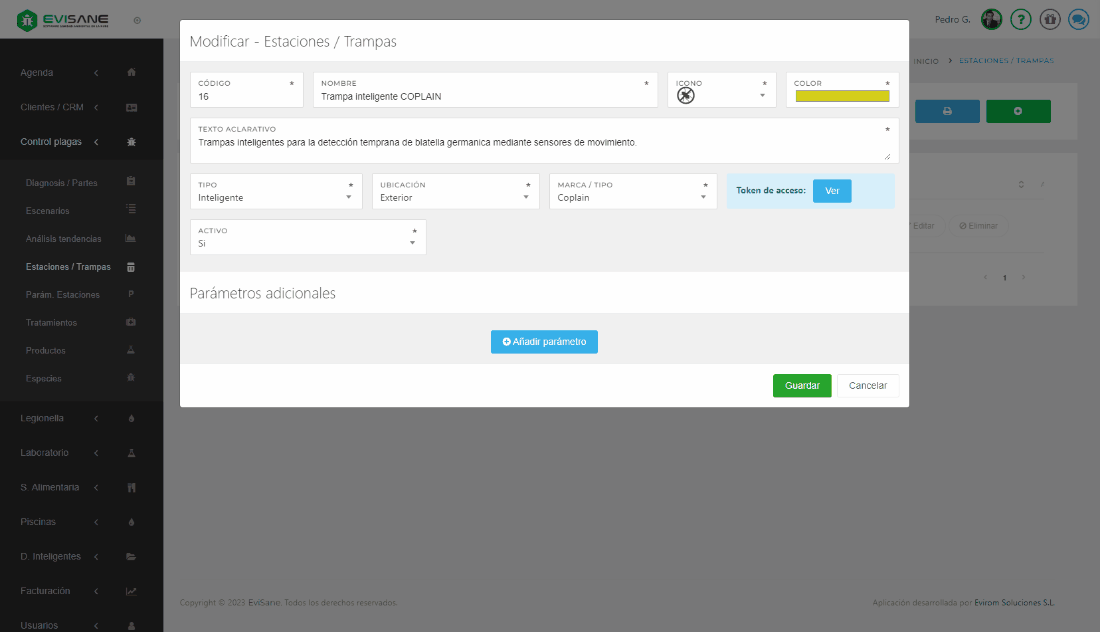Click the green add new button

[1018, 111]
